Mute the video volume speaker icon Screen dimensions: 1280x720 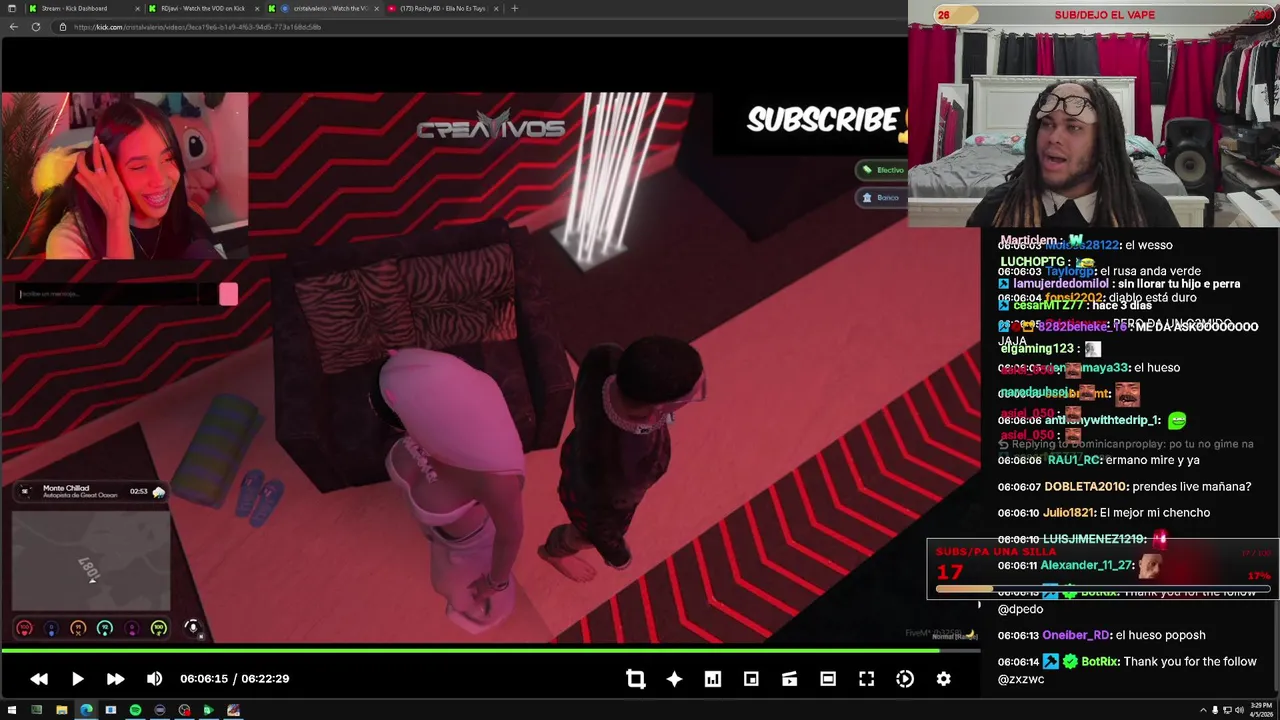pyautogui.click(x=154, y=679)
